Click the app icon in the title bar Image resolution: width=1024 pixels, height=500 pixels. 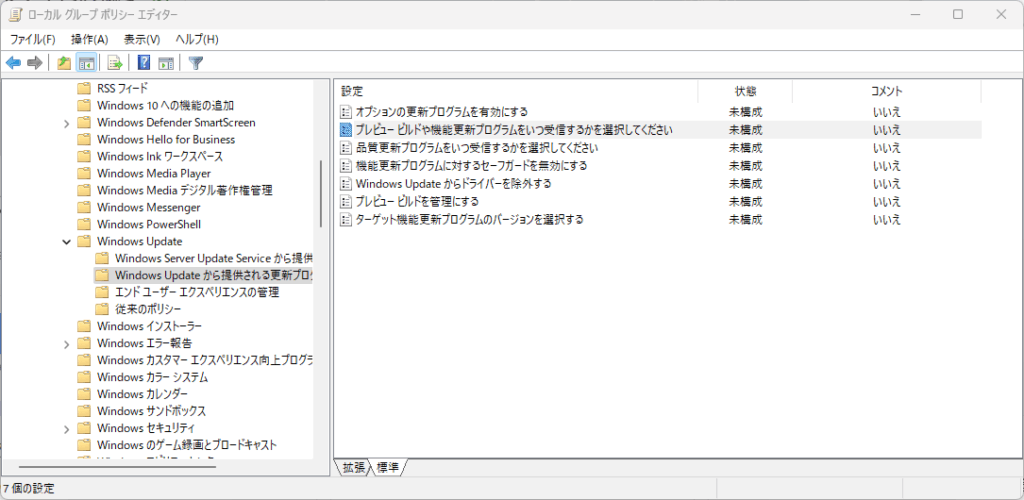[x=14, y=14]
